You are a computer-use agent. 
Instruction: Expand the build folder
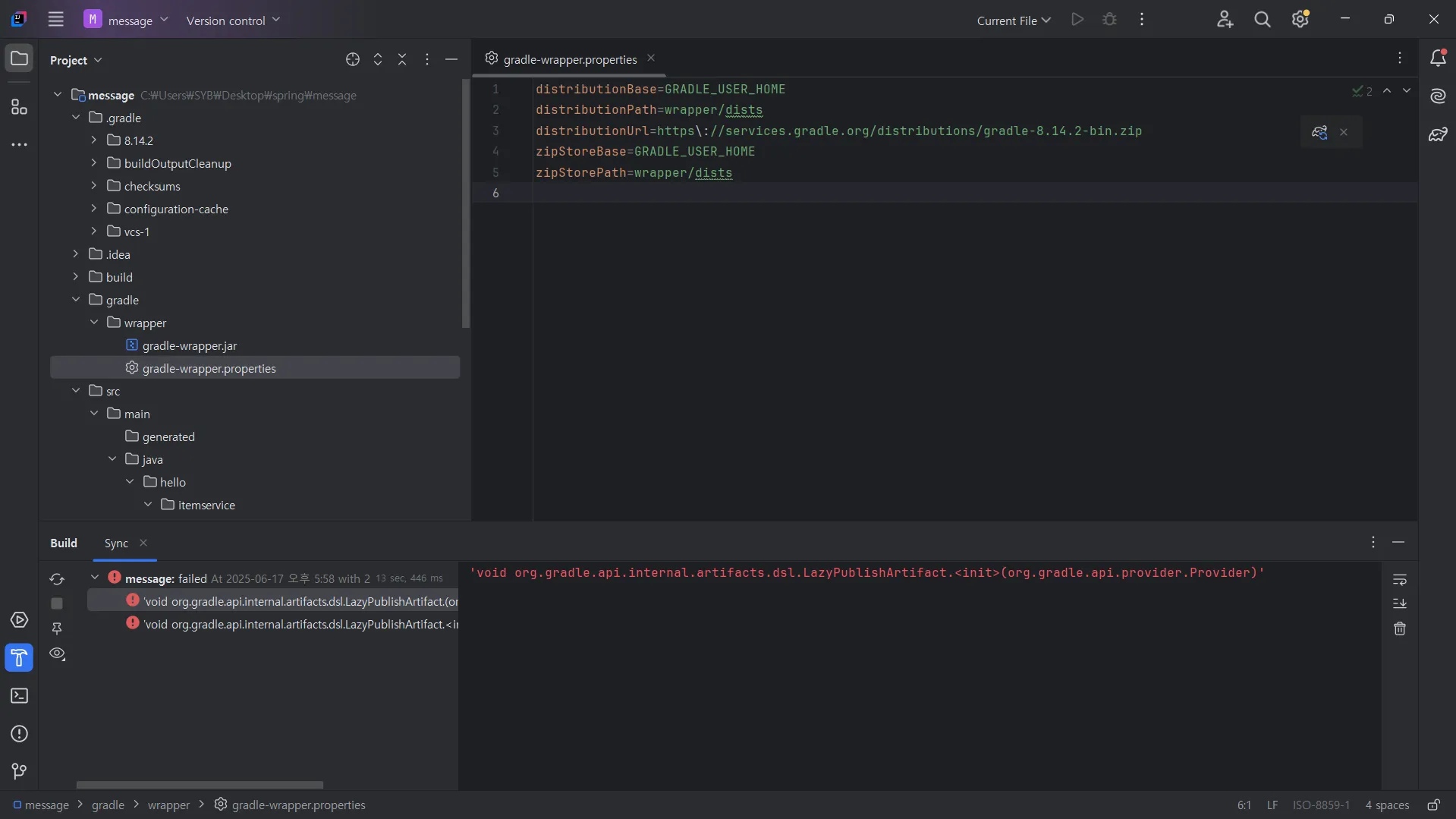[x=76, y=277]
